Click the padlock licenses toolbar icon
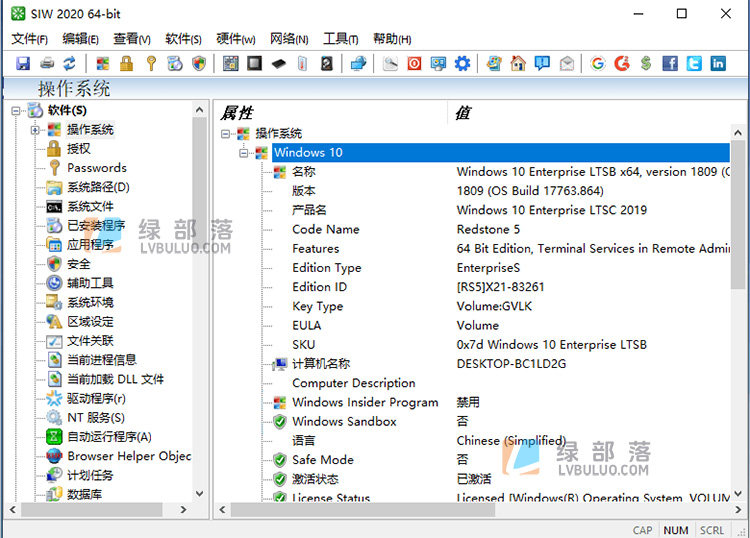The width and height of the screenshot is (750, 538). click(x=126, y=63)
